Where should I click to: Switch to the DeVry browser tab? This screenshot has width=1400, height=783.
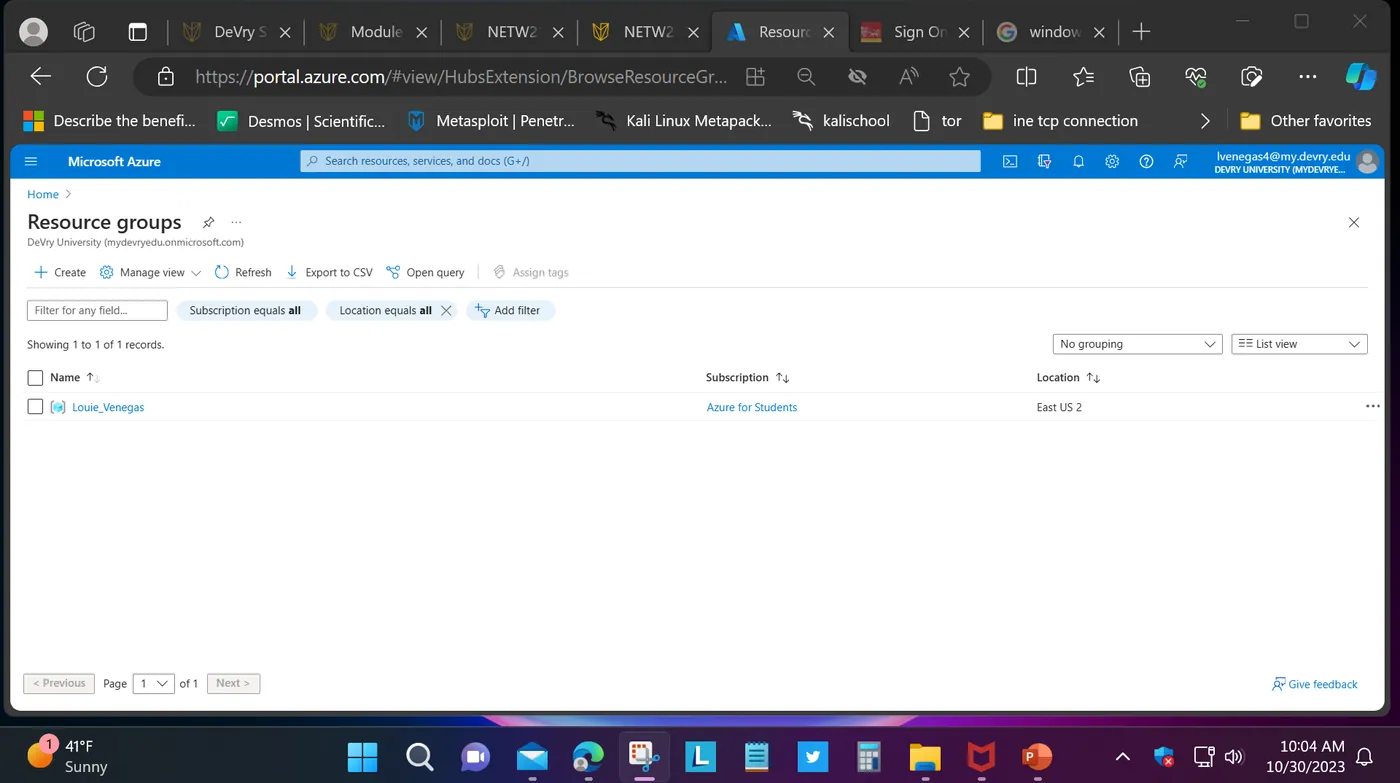coord(237,32)
